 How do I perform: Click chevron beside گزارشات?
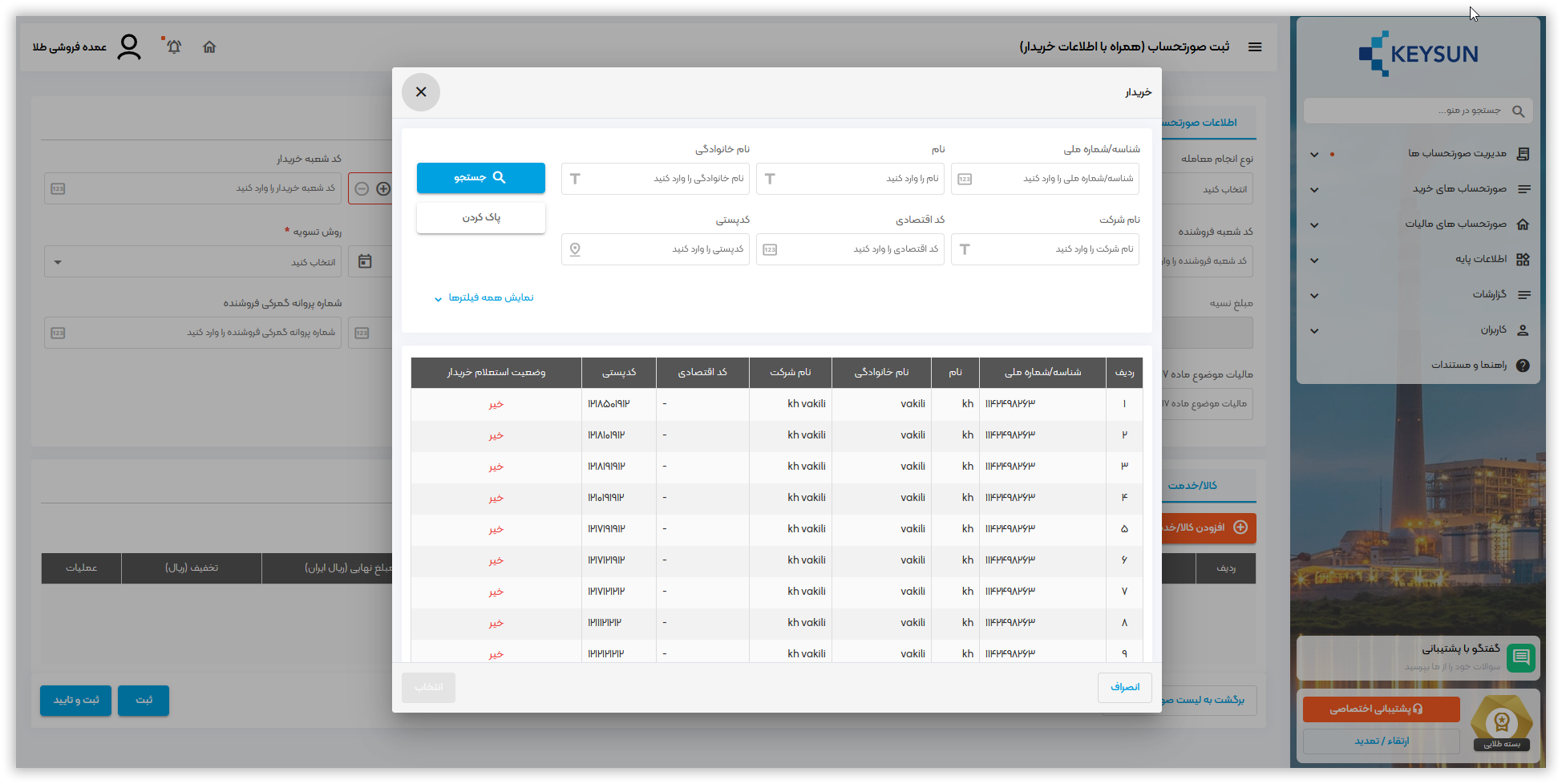[x=1314, y=296]
